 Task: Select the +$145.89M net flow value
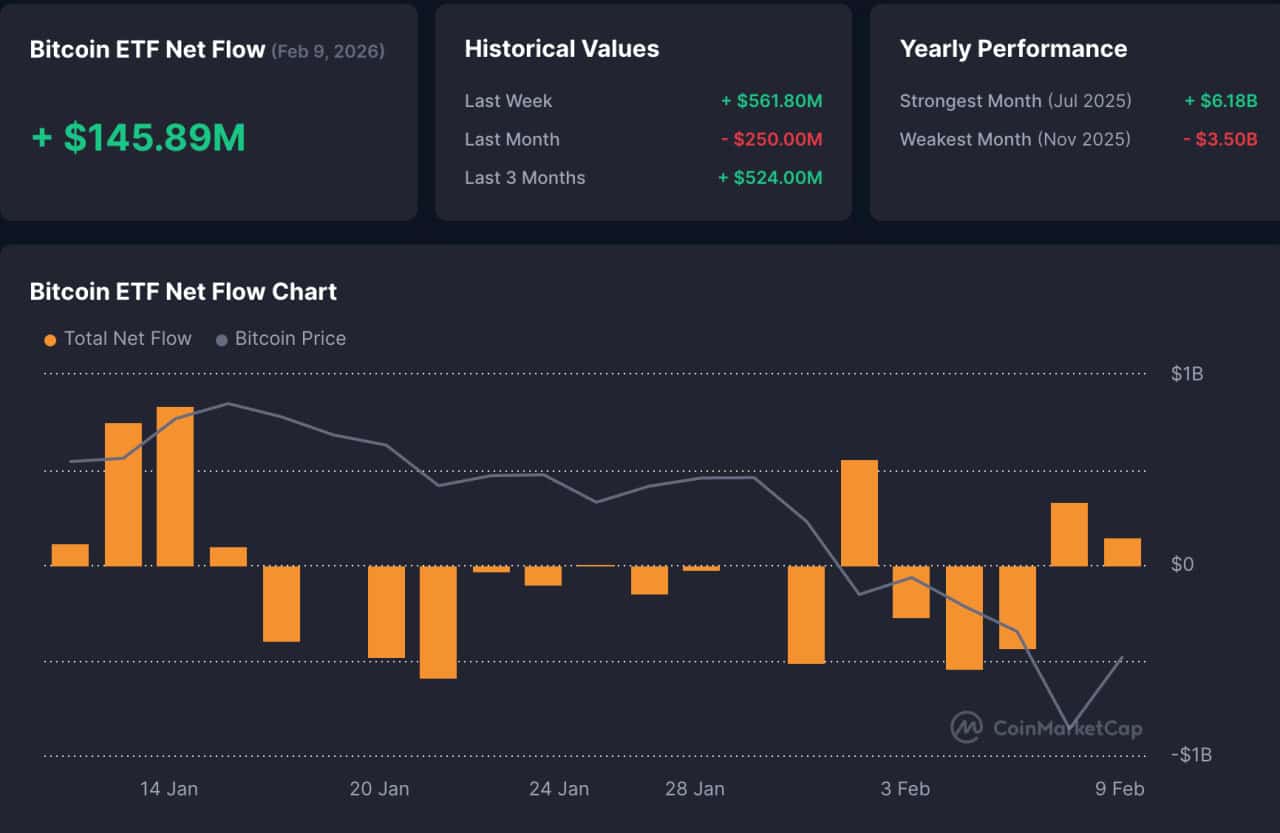pyautogui.click(x=138, y=137)
